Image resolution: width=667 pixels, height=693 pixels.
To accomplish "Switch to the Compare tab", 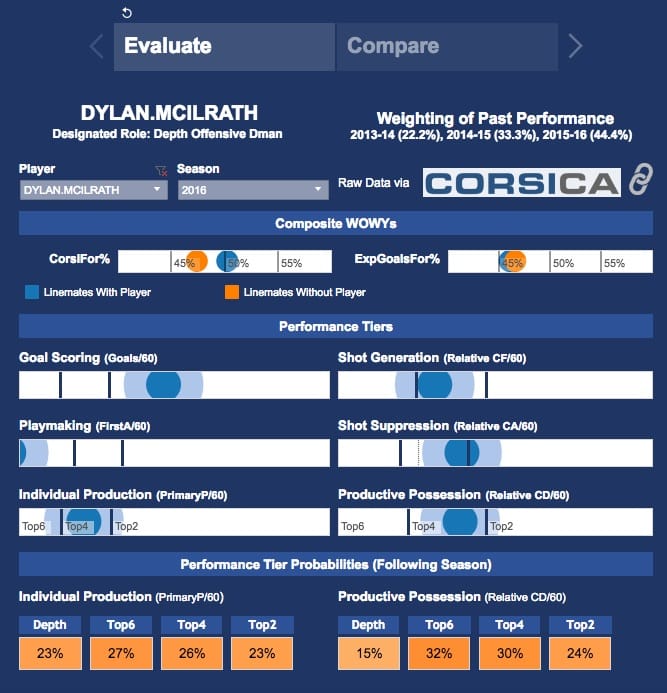I will (x=447, y=46).
